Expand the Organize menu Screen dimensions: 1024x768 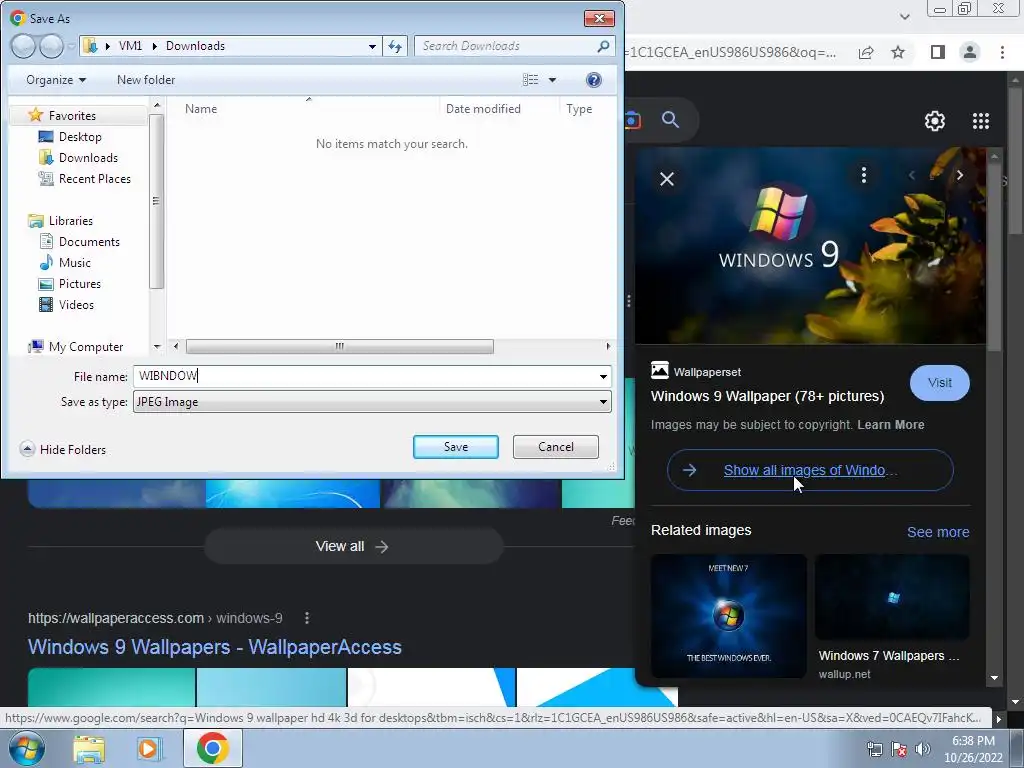56,80
